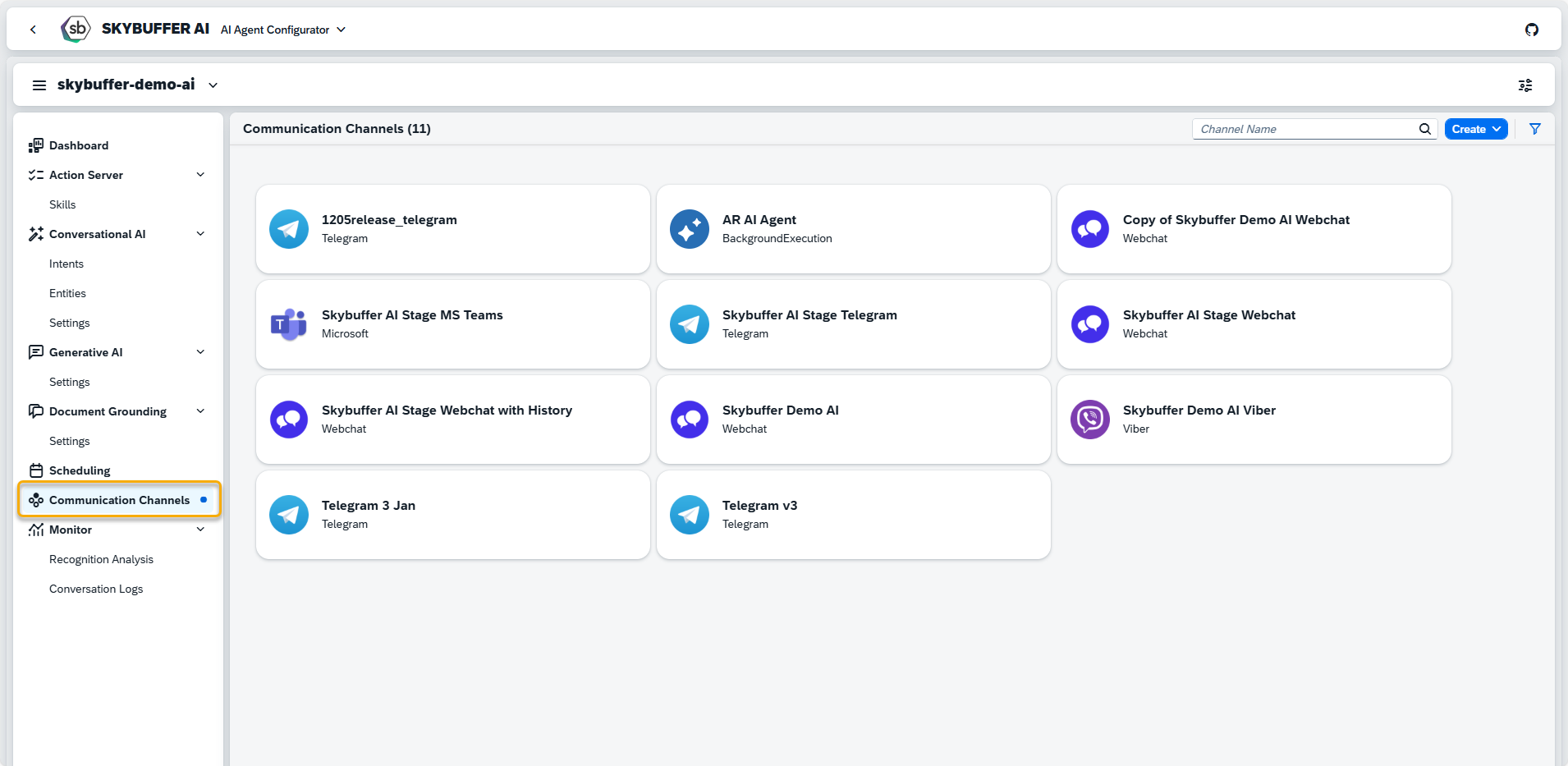Click the Communication Channels (11) heading
1568x766 pixels.
click(337, 129)
